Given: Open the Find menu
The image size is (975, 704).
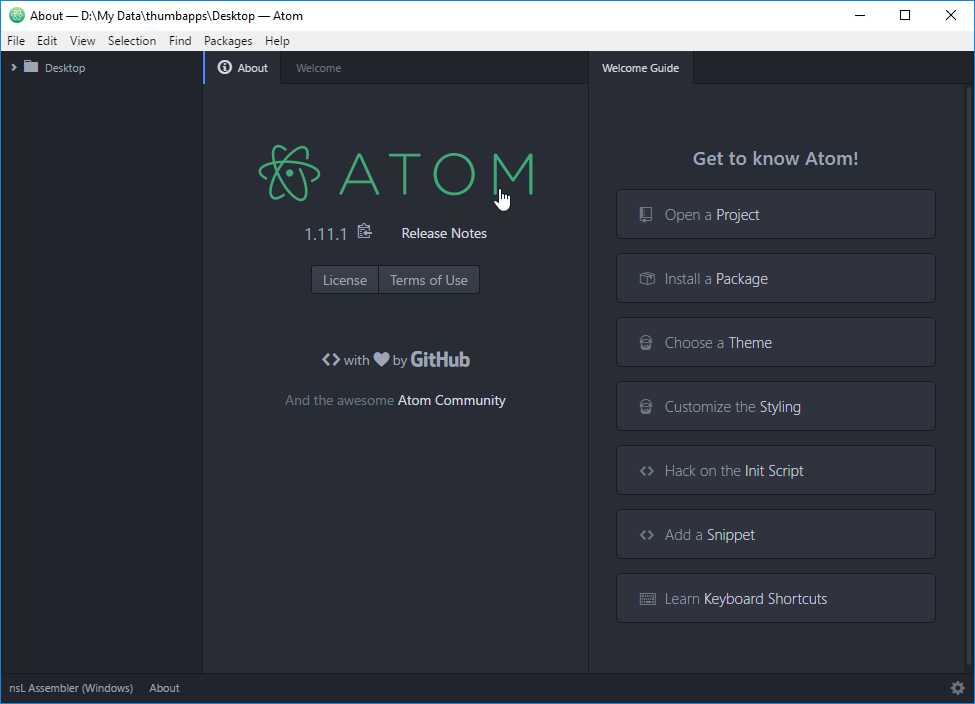Looking at the screenshot, I should [x=180, y=40].
